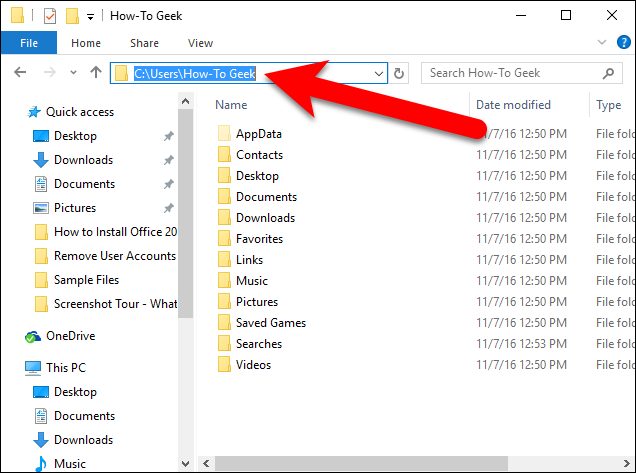Image resolution: width=636 pixels, height=473 pixels.
Task: Click the Properties checkmark icon in title bar
Action: coord(49,16)
